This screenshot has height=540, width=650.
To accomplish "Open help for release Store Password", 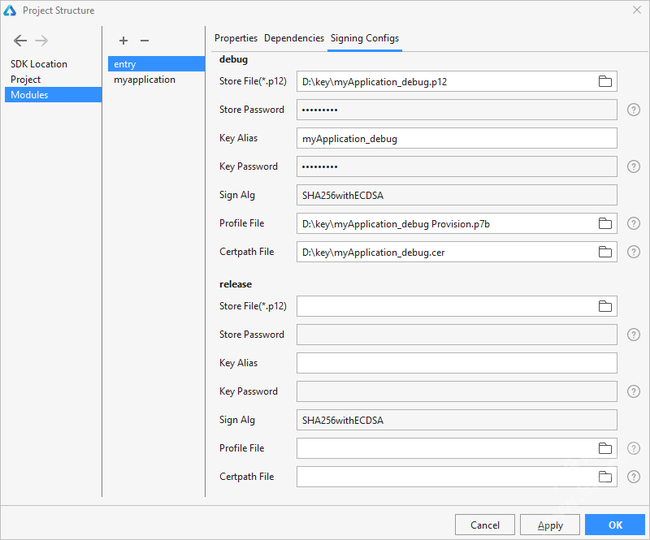I will 633,334.
